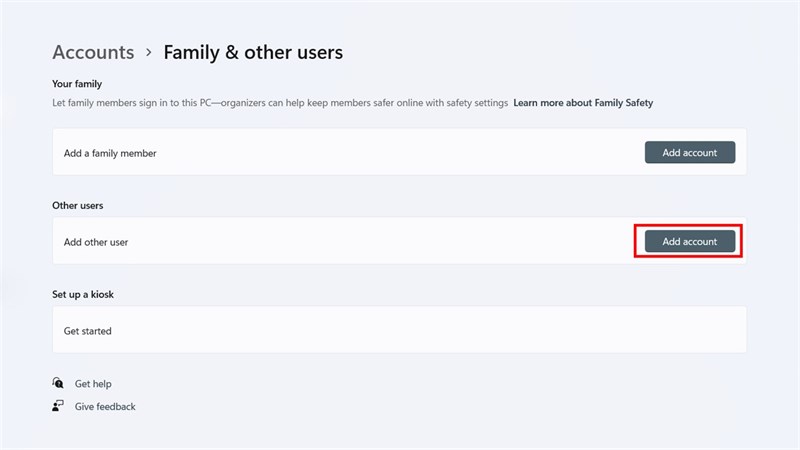This screenshot has width=800, height=450.
Task: Click empty space in Add a family member card
Action: point(400,153)
